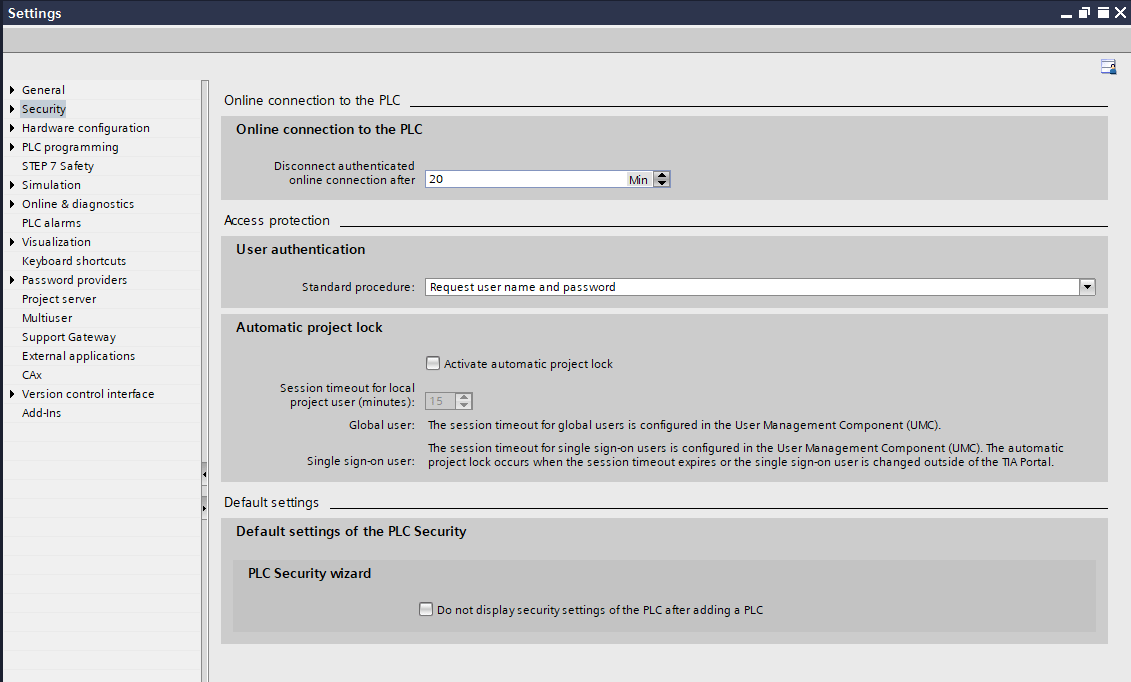Increase the disconnect timeout with the up arrow

[x=662, y=175]
